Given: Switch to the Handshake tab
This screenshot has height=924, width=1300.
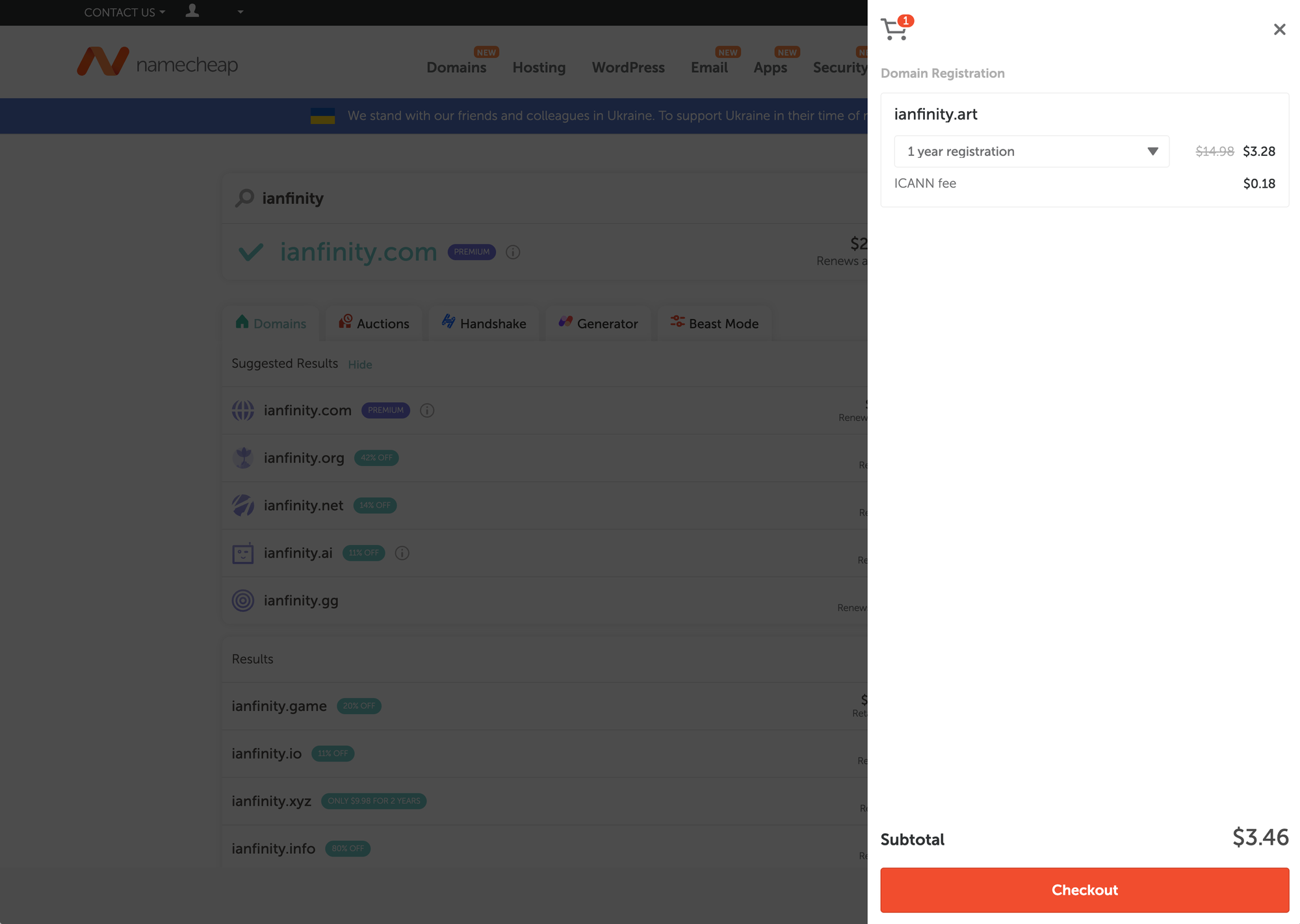Looking at the screenshot, I should click(x=484, y=323).
